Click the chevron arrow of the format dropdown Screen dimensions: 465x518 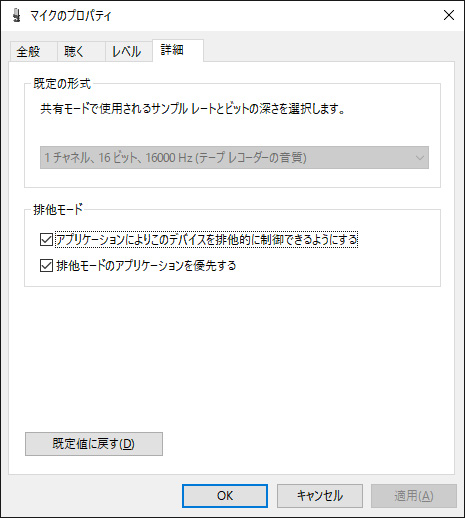(420, 158)
